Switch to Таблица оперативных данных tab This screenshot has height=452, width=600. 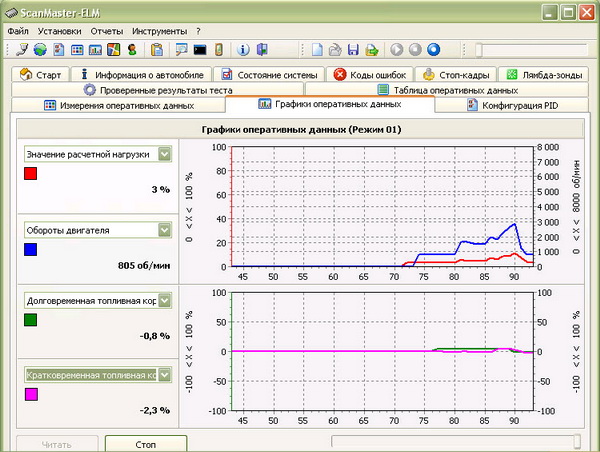click(447, 90)
